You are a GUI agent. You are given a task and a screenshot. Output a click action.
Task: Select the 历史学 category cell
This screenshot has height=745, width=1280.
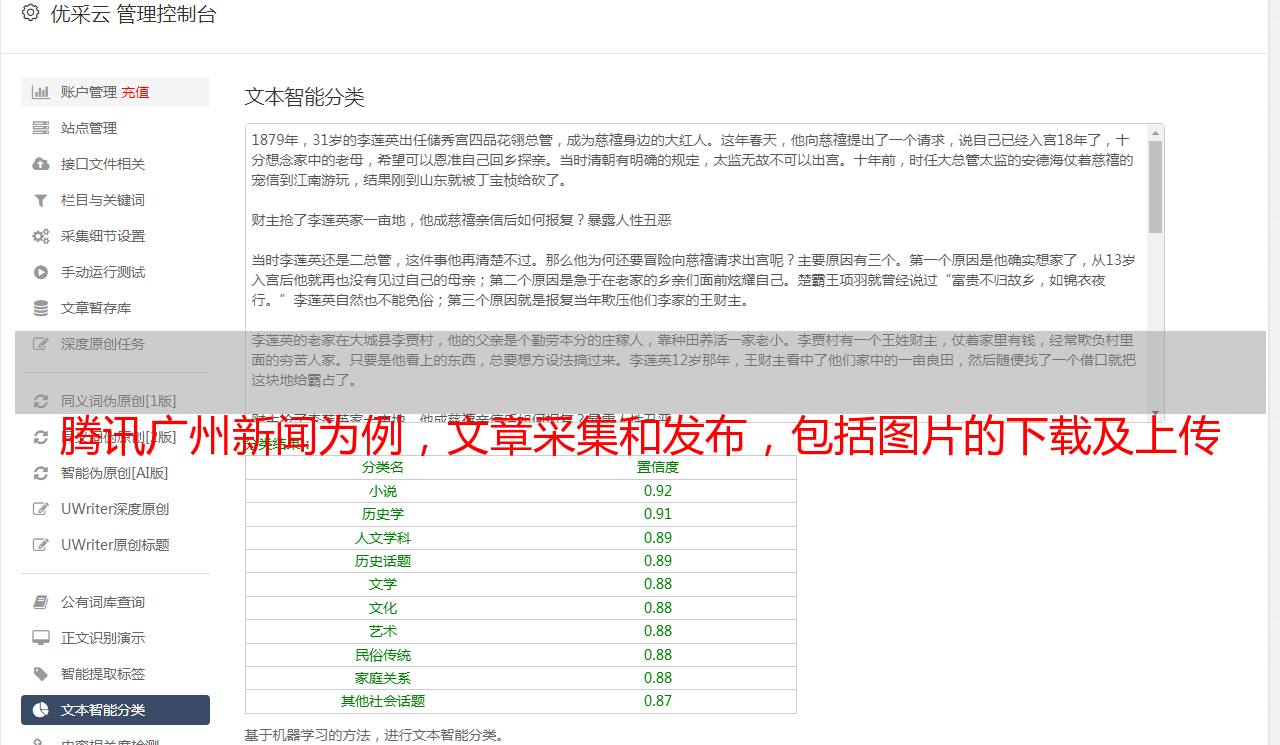click(383, 514)
